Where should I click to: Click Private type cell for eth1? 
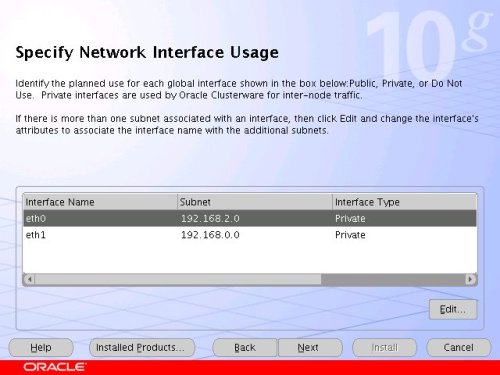point(404,235)
